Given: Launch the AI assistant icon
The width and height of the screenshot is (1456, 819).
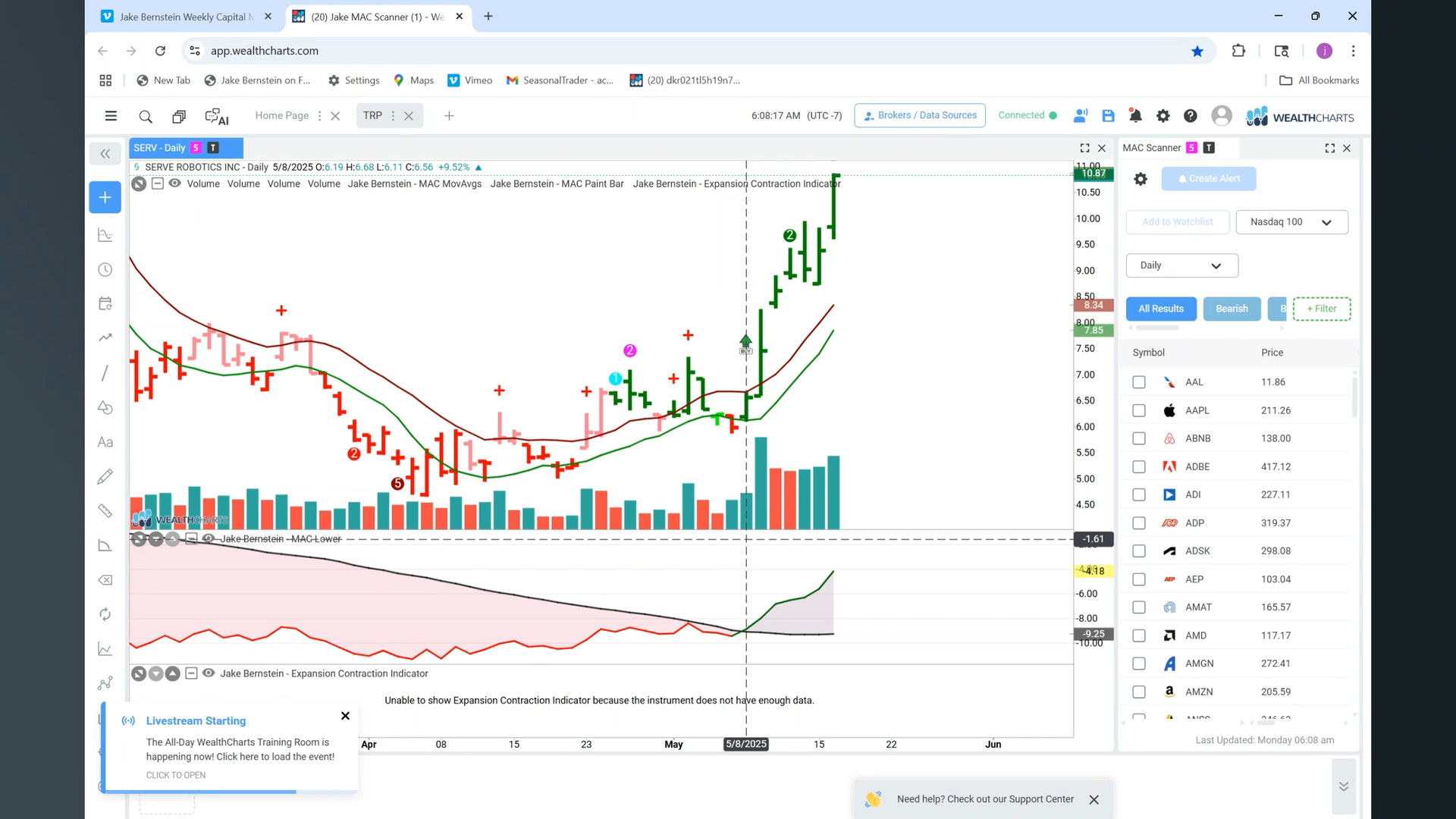Looking at the screenshot, I should [217, 116].
